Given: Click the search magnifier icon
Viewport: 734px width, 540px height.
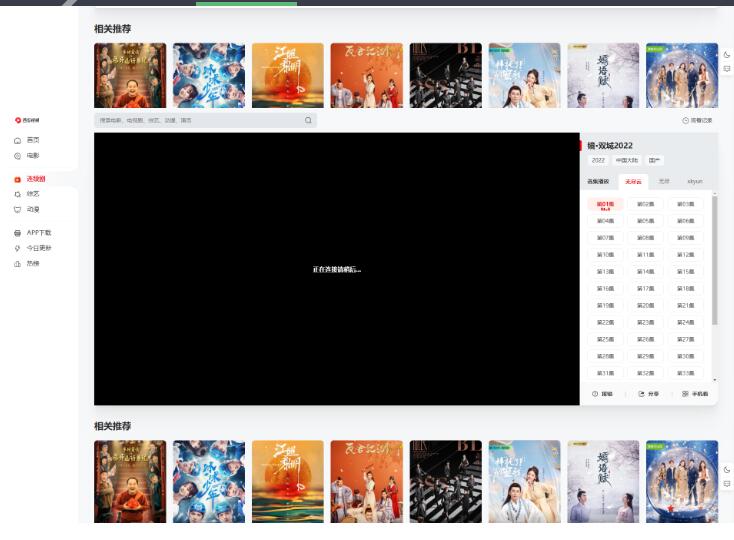Looking at the screenshot, I should [308, 120].
